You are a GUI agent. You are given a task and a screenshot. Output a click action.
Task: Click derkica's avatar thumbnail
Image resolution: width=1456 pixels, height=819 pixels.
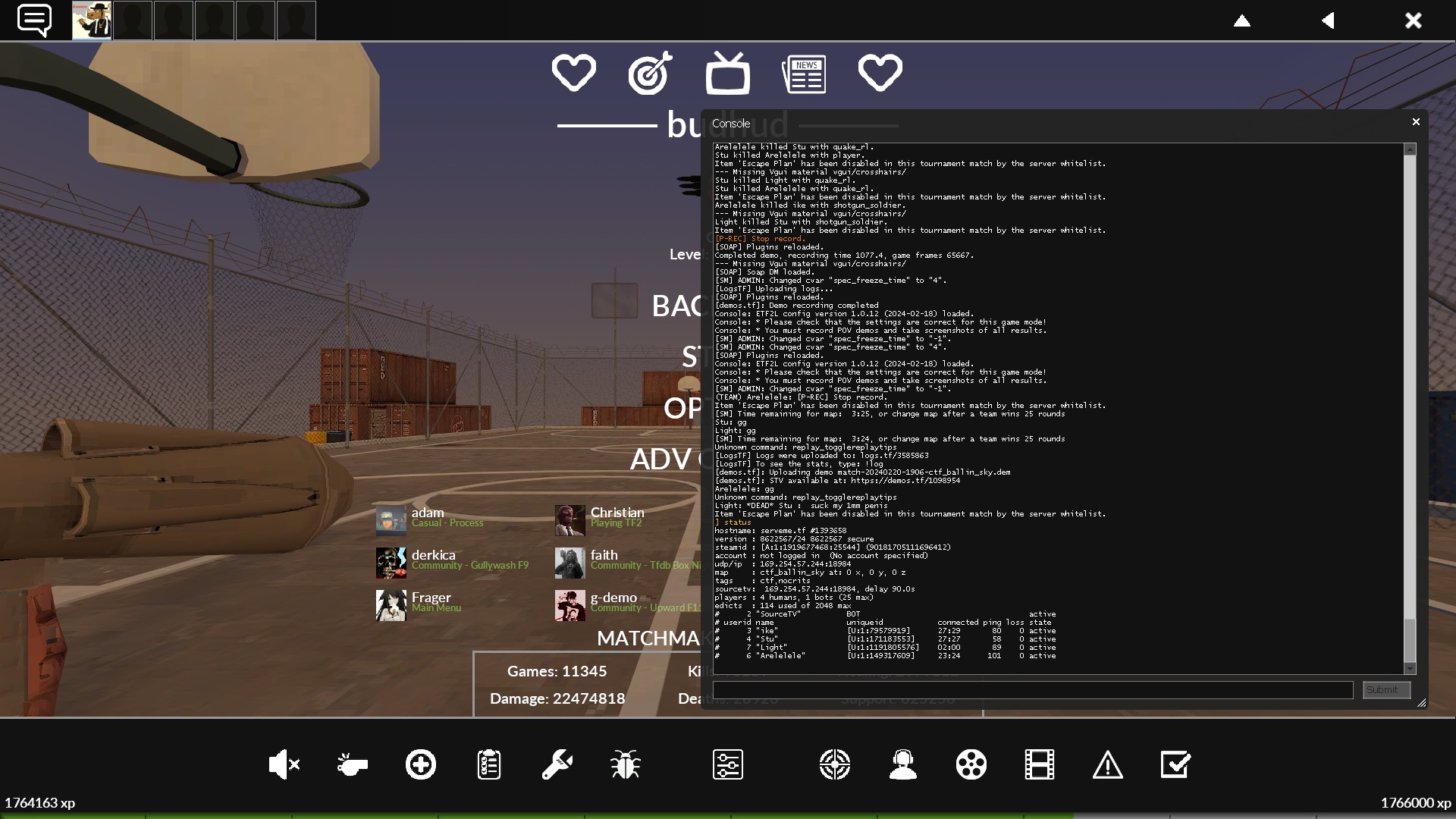[x=391, y=563]
